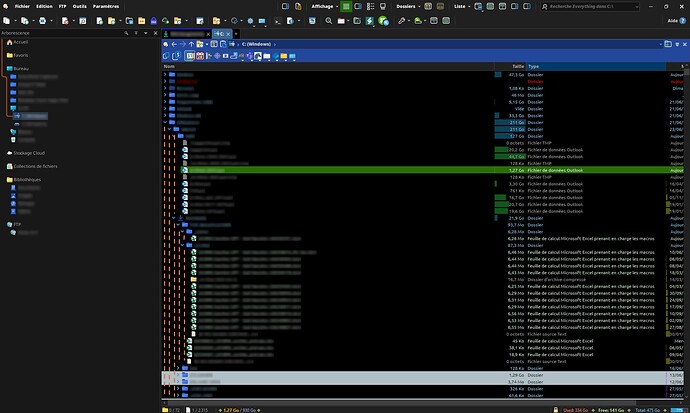This screenshot has height=413, width=690.
Task: Click the delete file icon with red X
Action: pyautogui.click(x=65, y=21)
